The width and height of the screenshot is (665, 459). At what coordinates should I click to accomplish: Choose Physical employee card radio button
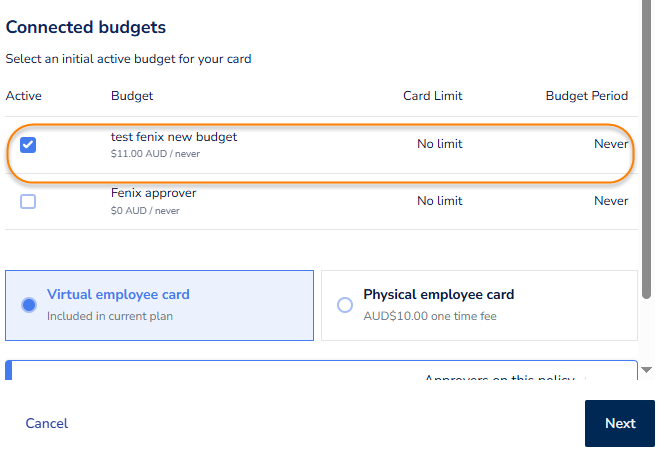tap(345, 305)
